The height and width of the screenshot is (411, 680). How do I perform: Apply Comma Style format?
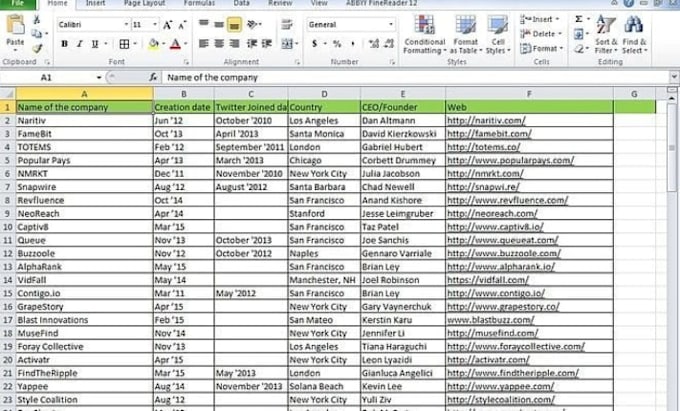point(353,44)
